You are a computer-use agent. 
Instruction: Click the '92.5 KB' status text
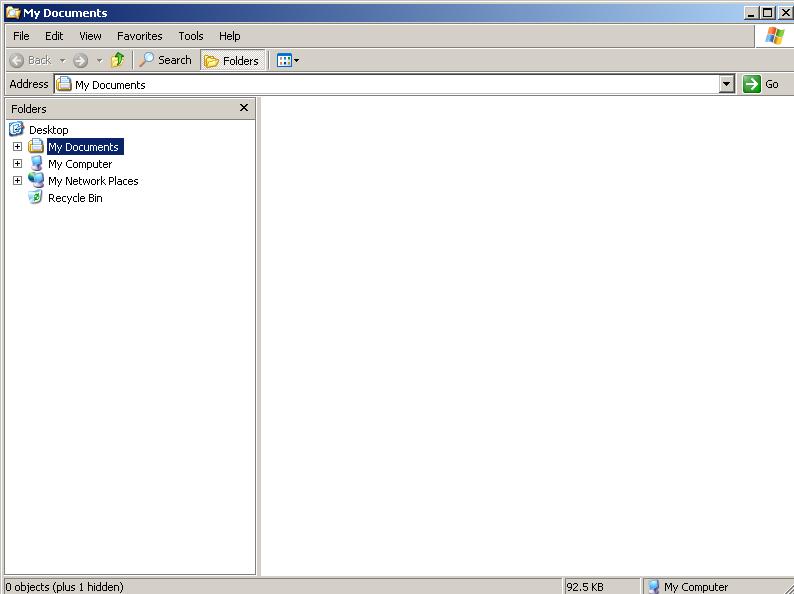click(x=585, y=587)
